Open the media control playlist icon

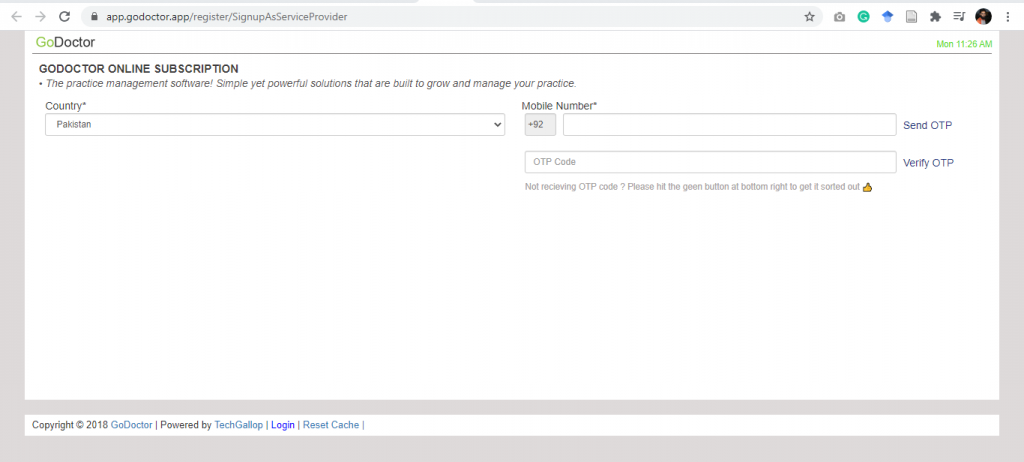(959, 17)
